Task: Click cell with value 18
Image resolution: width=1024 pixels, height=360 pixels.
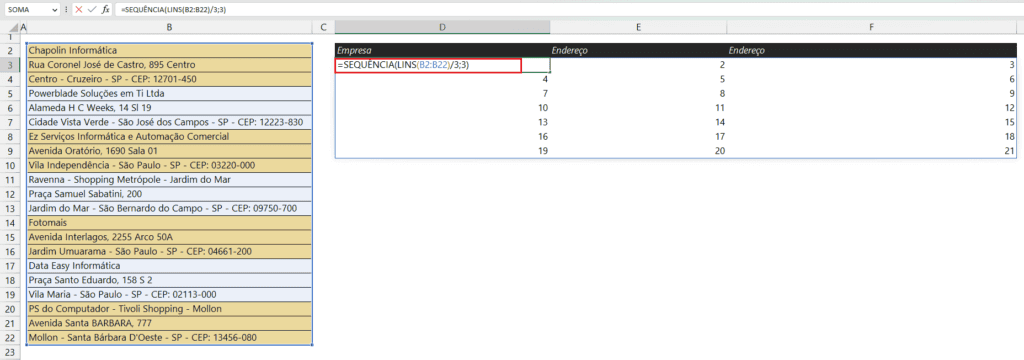Action: click(x=872, y=137)
